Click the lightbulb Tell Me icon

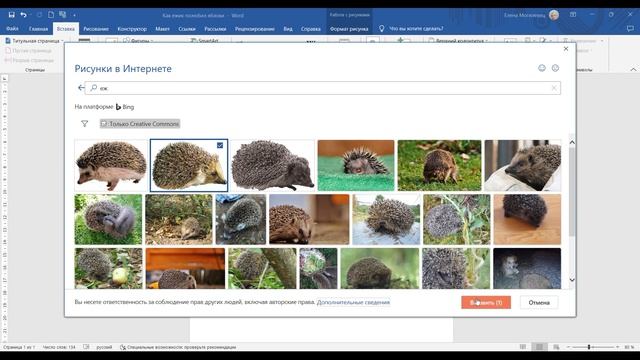[x=381, y=29]
